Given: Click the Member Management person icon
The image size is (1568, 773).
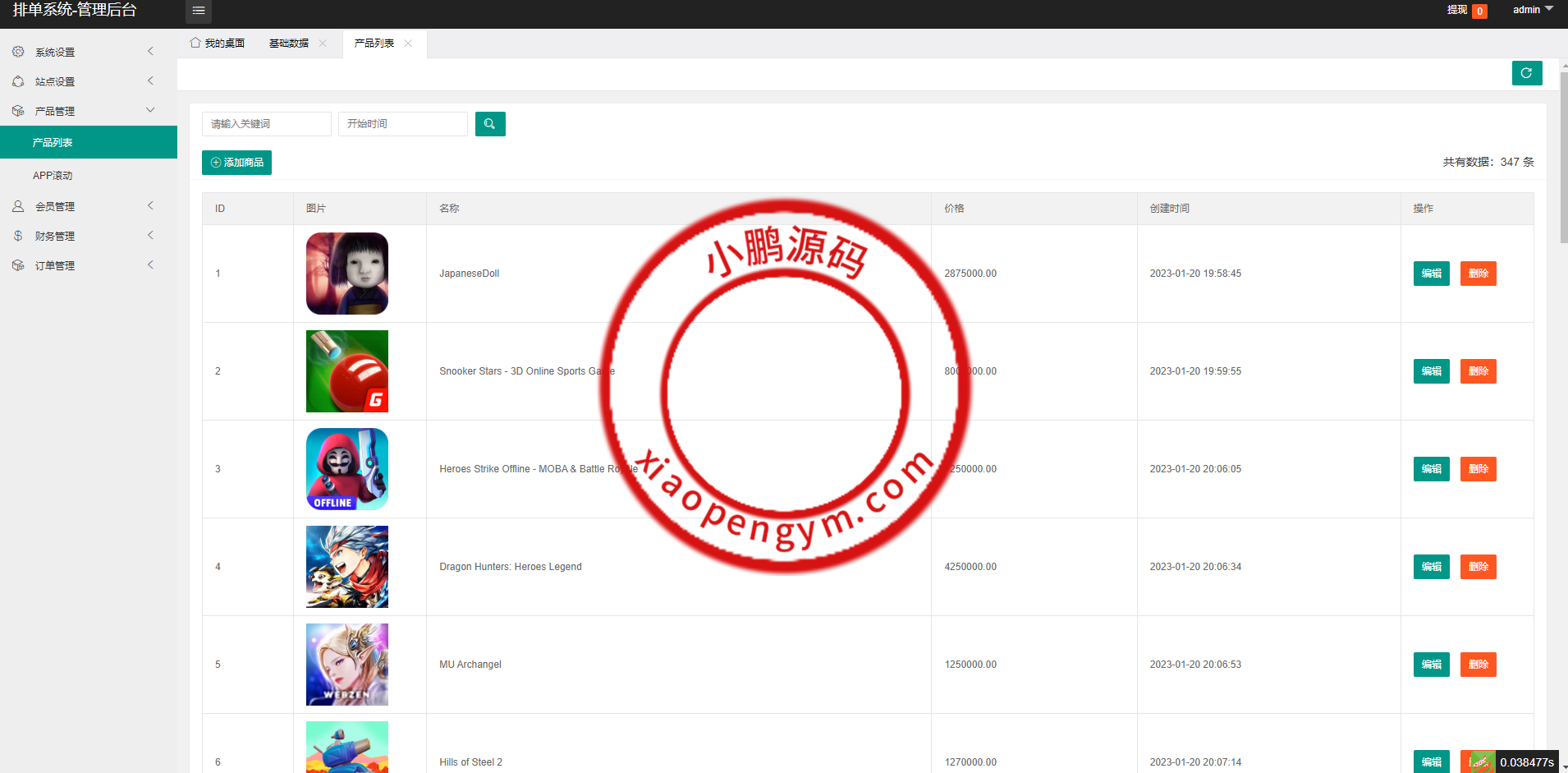Looking at the screenshot, I should pos(18,206).
